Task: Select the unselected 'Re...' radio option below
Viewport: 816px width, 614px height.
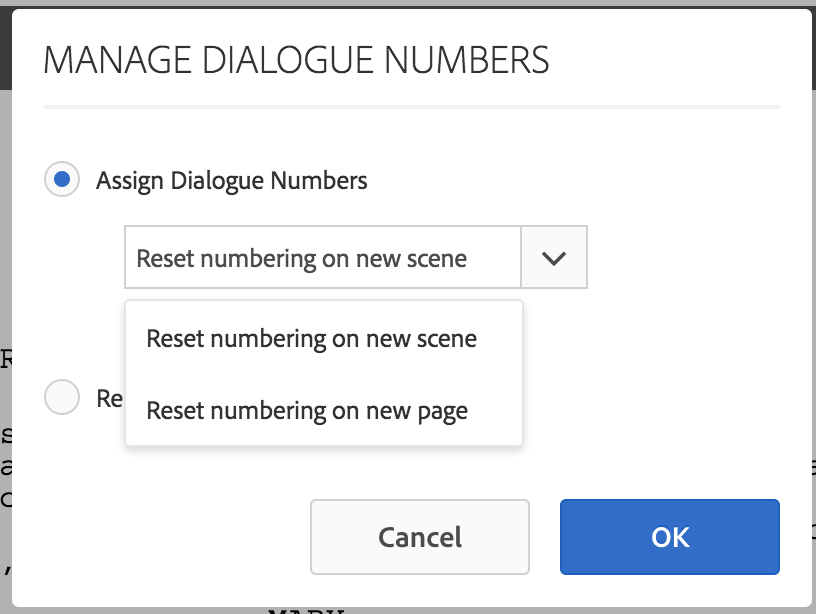Action: coord(62,397)
